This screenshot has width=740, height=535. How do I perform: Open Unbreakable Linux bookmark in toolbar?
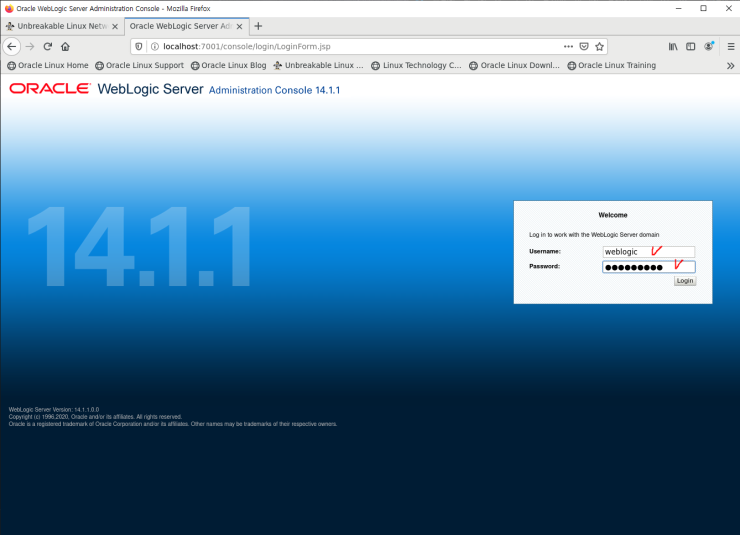click(318, 66)
